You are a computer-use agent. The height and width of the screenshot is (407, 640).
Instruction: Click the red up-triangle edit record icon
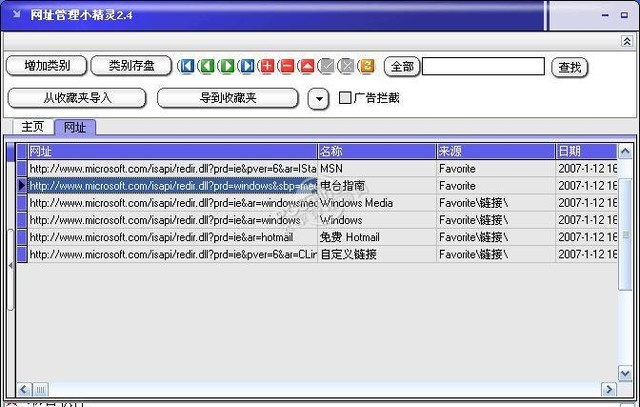[x=306, y=67]
